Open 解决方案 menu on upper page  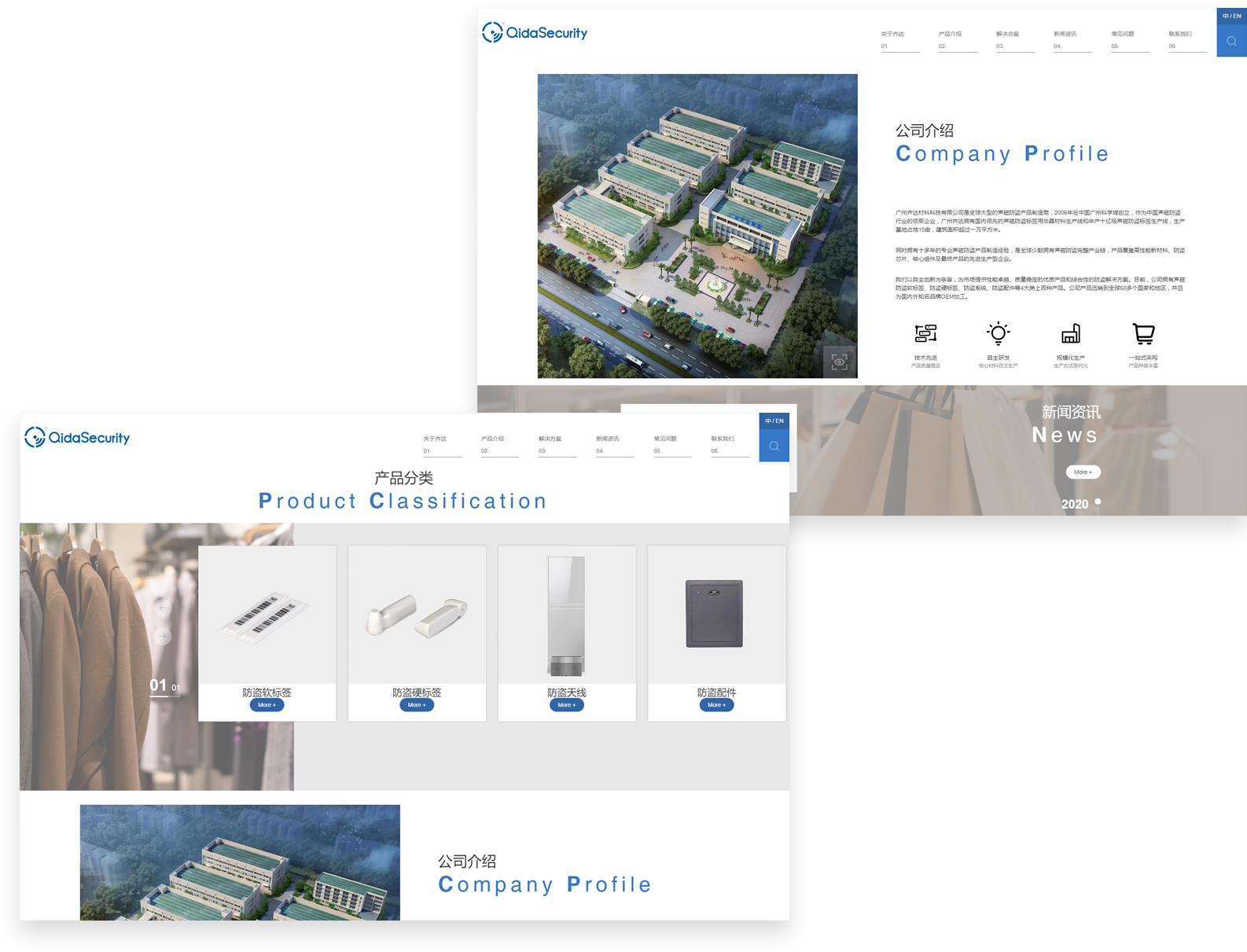point(1014,40)
